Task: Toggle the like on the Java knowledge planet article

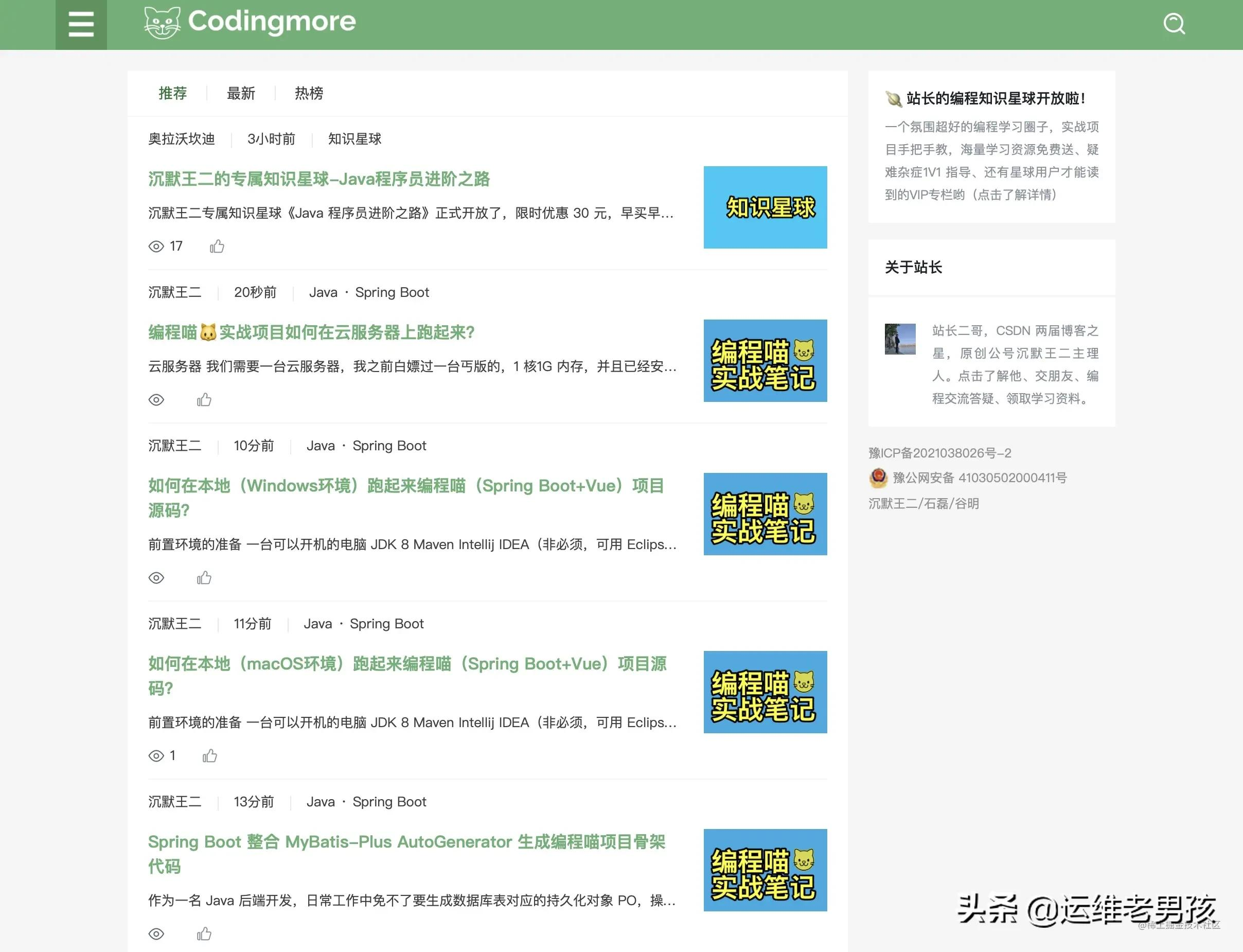Action: coord(217,245)
